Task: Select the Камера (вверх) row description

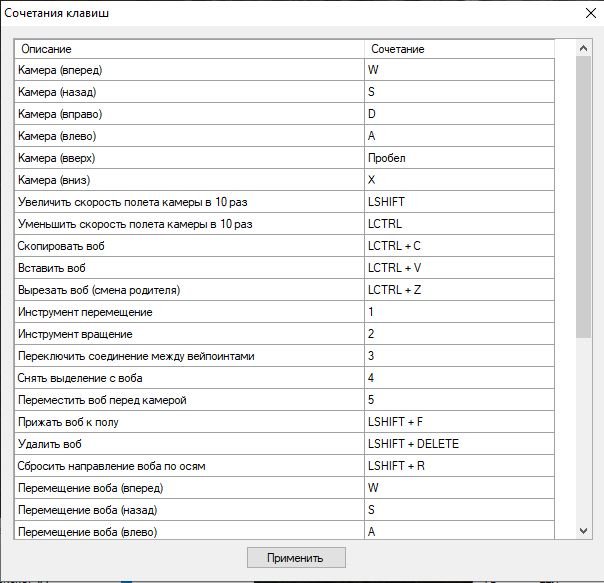Action: (x=189, y=158)
